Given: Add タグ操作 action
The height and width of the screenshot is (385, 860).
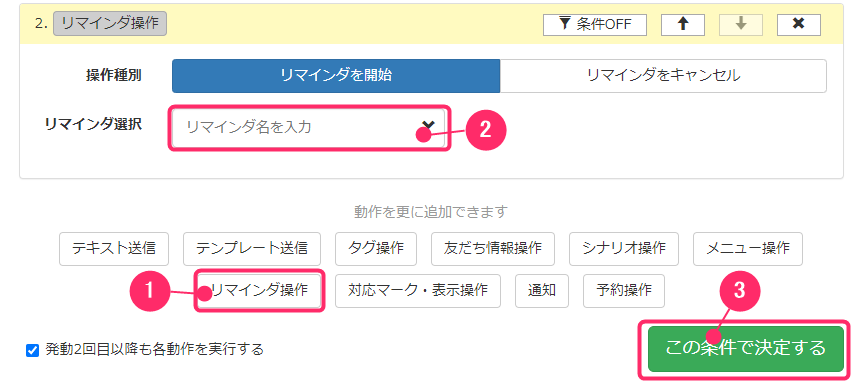Looking at the screenshot, I should (x=376, y=248).
